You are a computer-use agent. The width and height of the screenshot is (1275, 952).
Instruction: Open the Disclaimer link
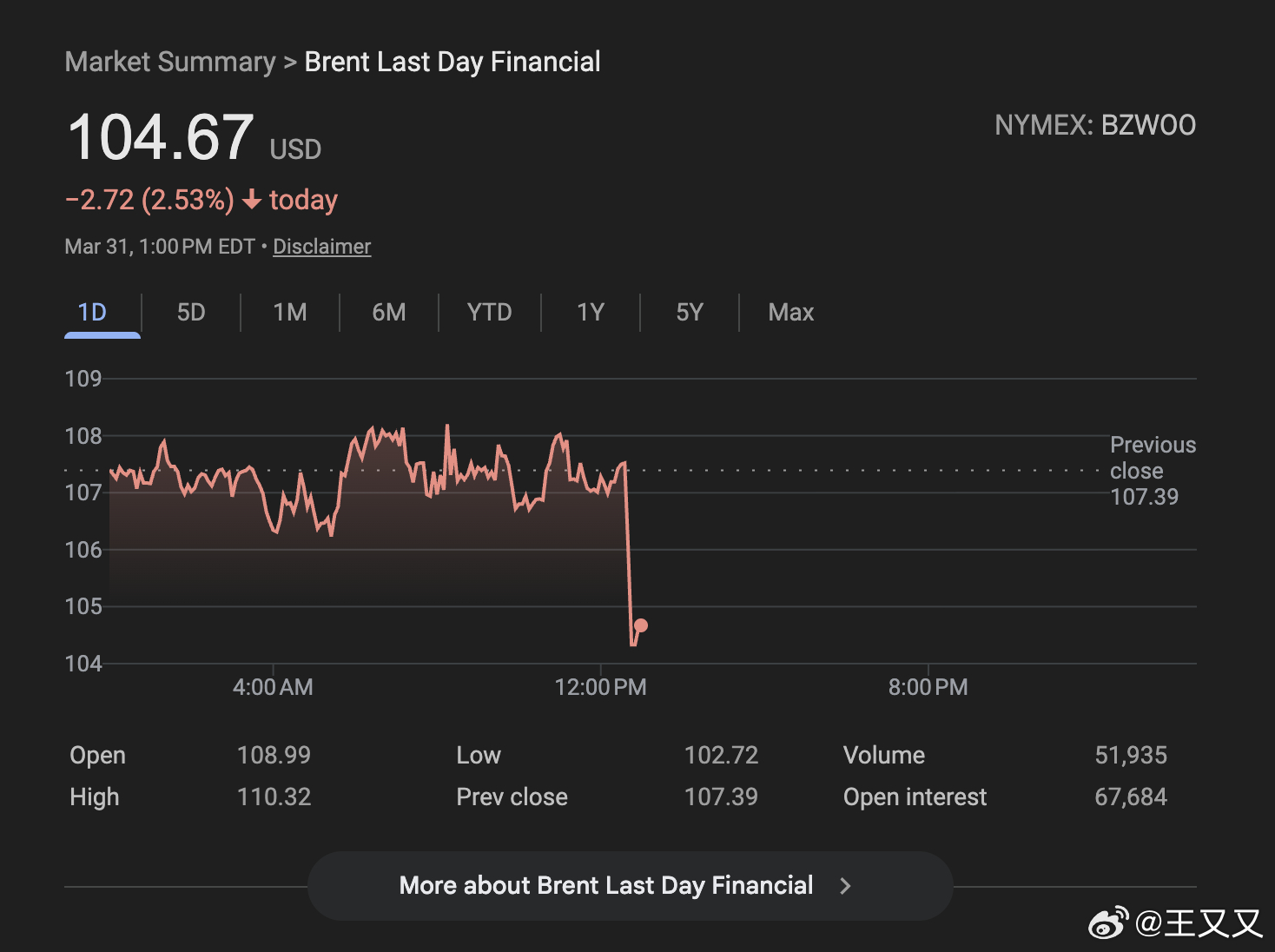point(322,247)
